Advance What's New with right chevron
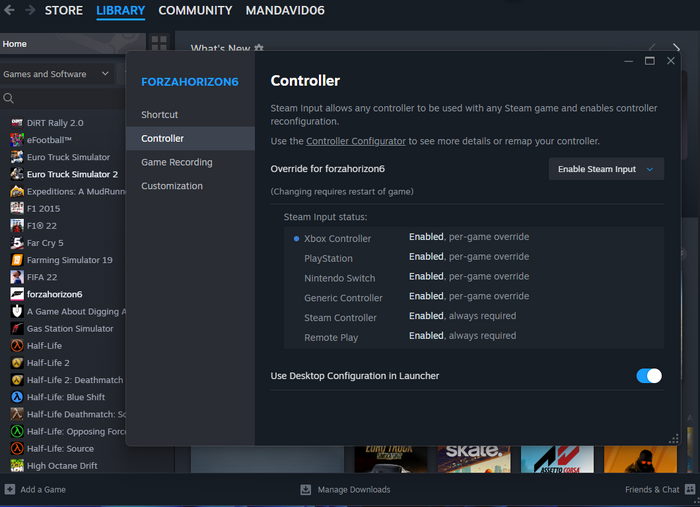 (x=676, y=47)
